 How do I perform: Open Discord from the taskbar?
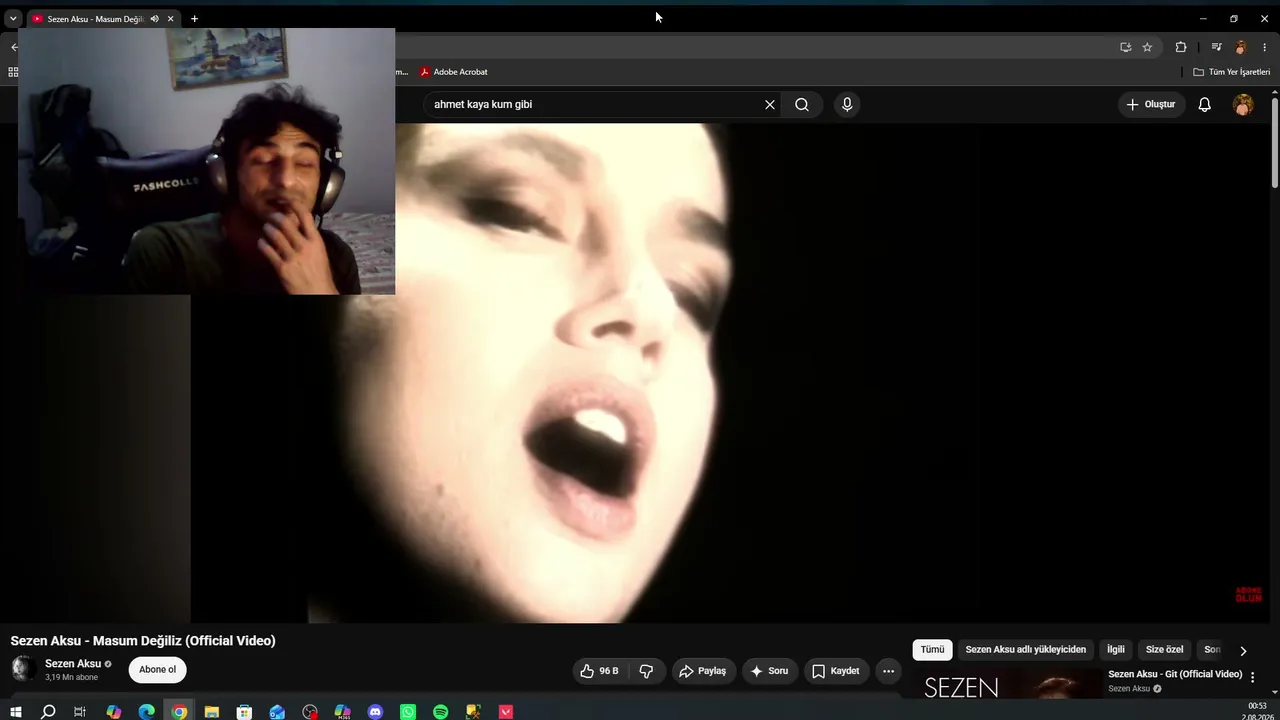(x=375, y=712)
